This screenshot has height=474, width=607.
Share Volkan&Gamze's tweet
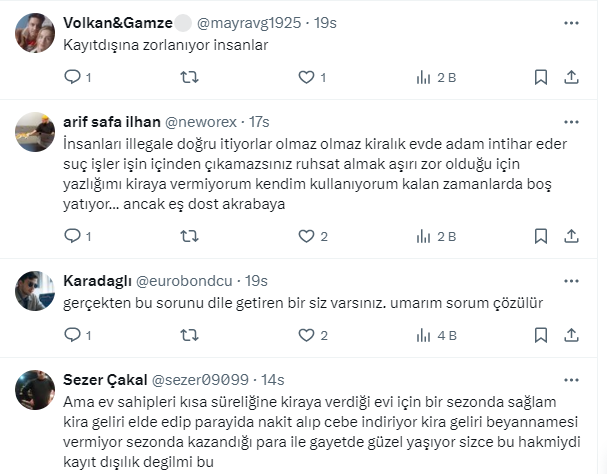pos(572,77)
